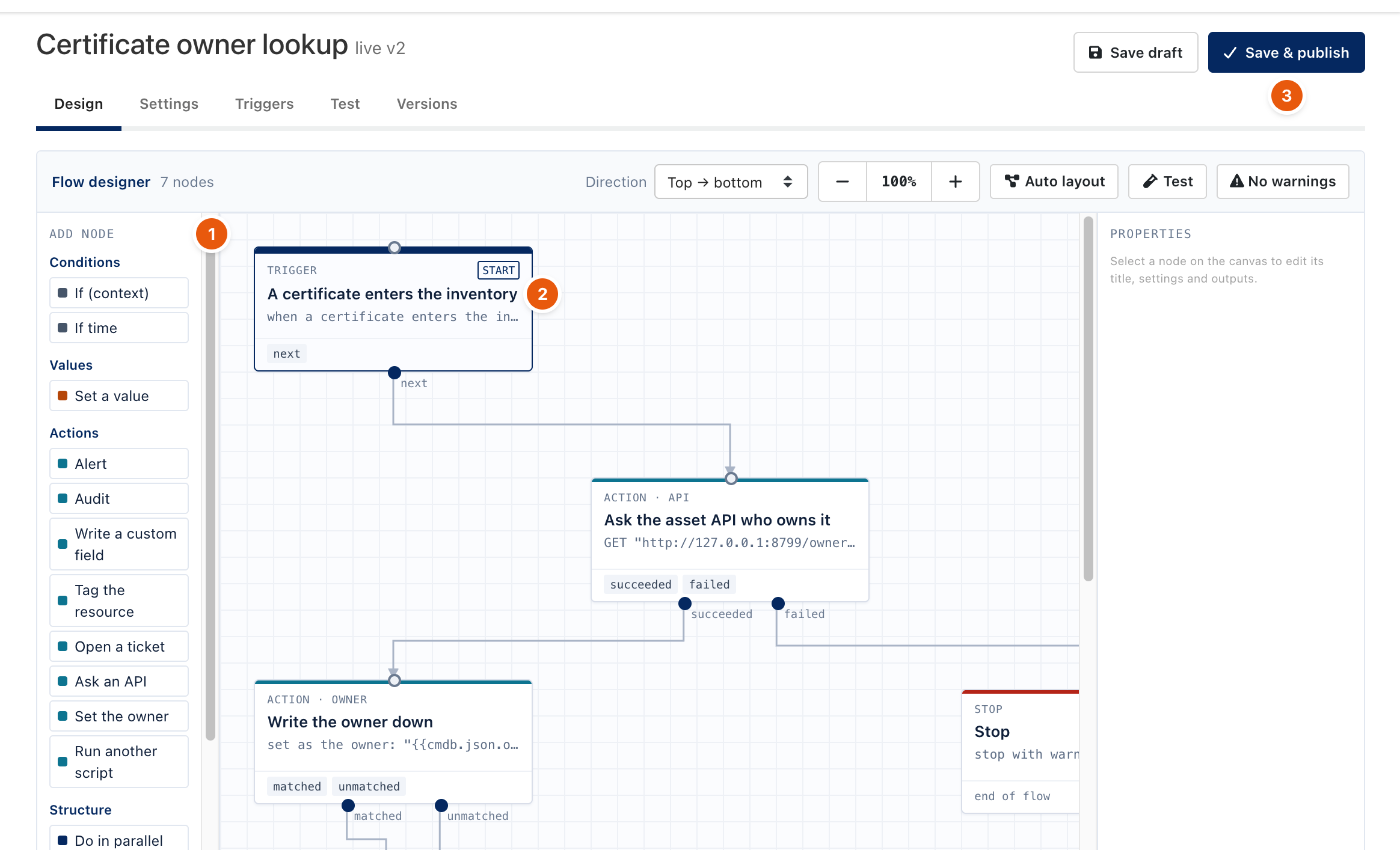
Task: Click the floppy disk Save draft icon
Action: pos(1095,53)
